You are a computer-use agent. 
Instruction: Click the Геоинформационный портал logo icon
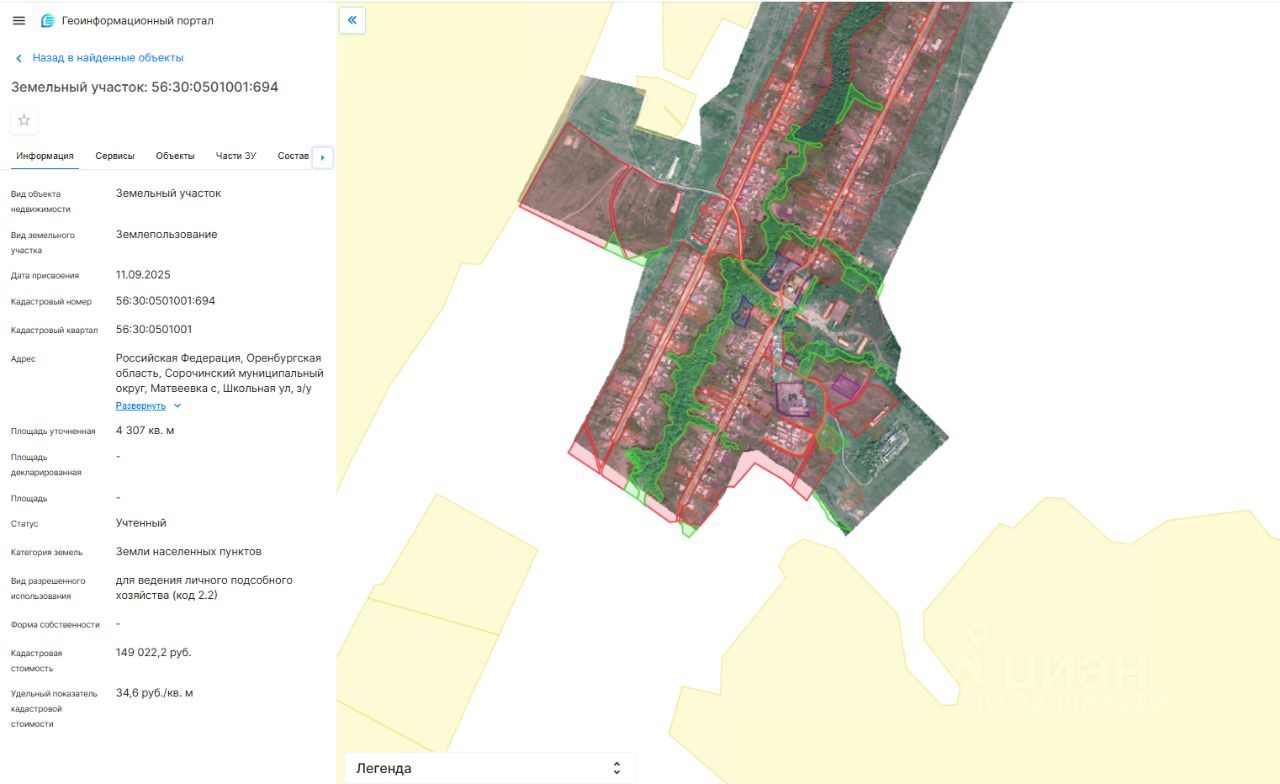pos(47,20)
